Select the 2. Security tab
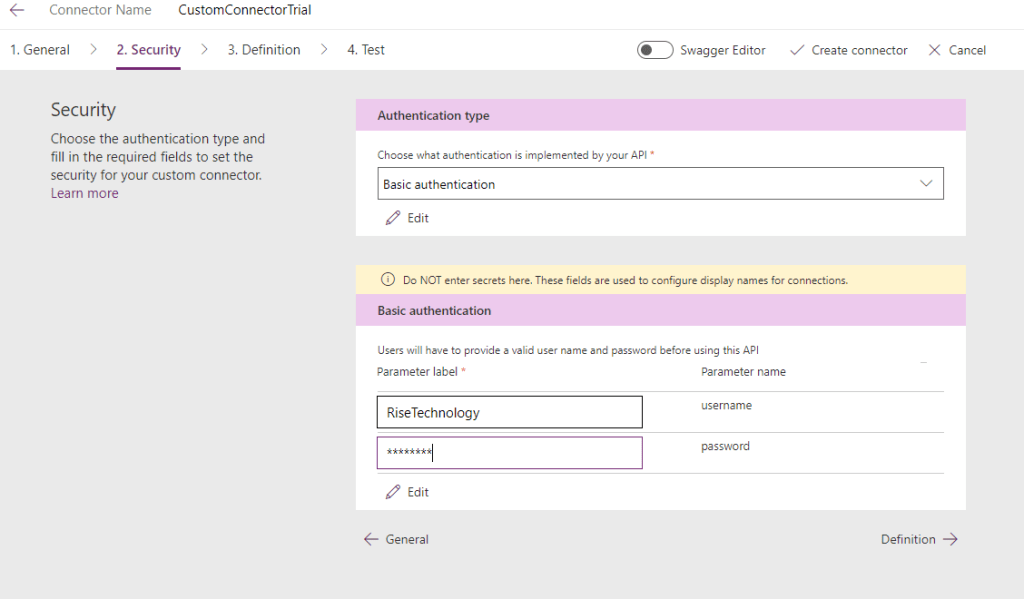 pyautogui.click(x=148, y=50)
